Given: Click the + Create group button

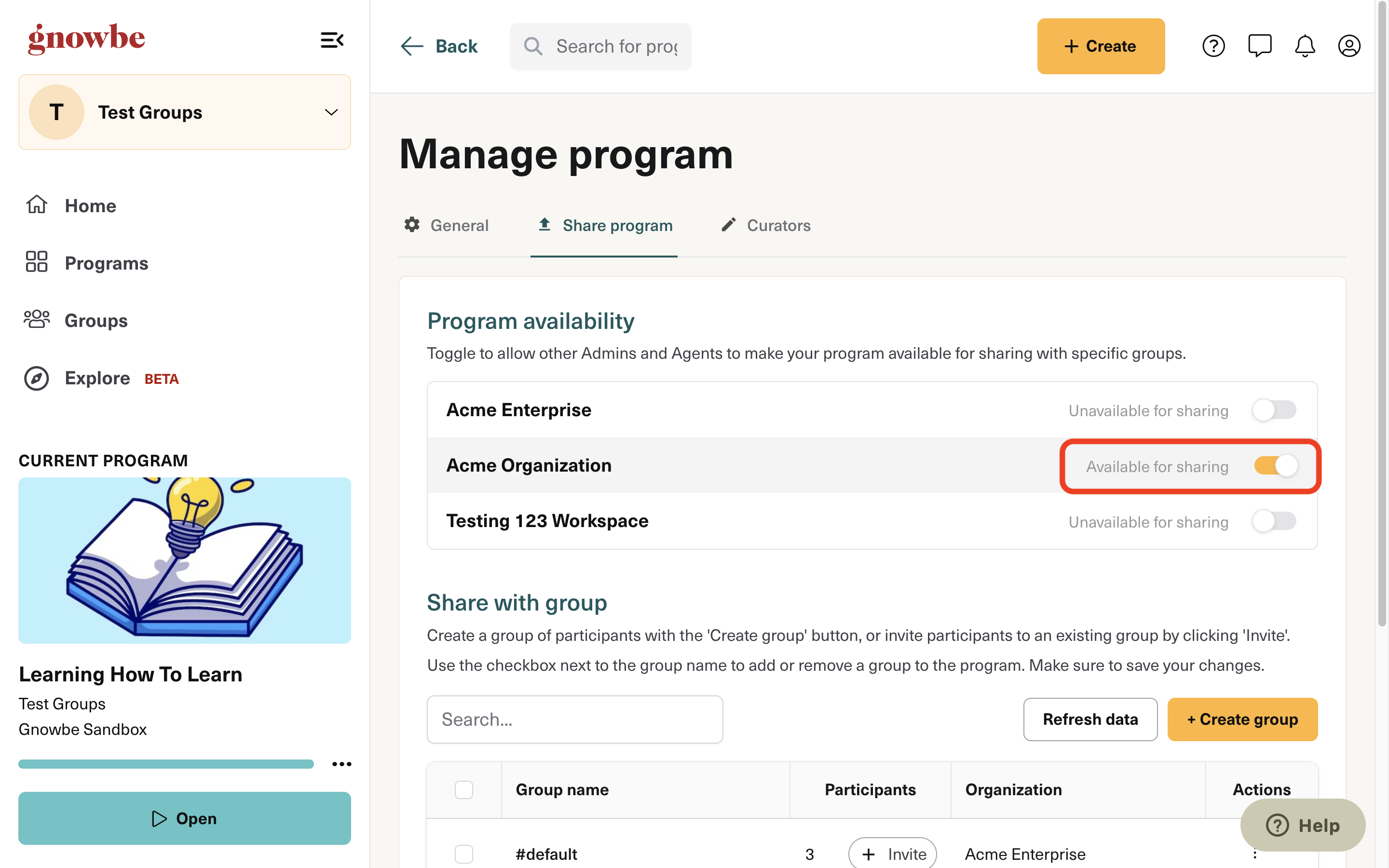Looking at the screenshot, I should (1242, 719).
